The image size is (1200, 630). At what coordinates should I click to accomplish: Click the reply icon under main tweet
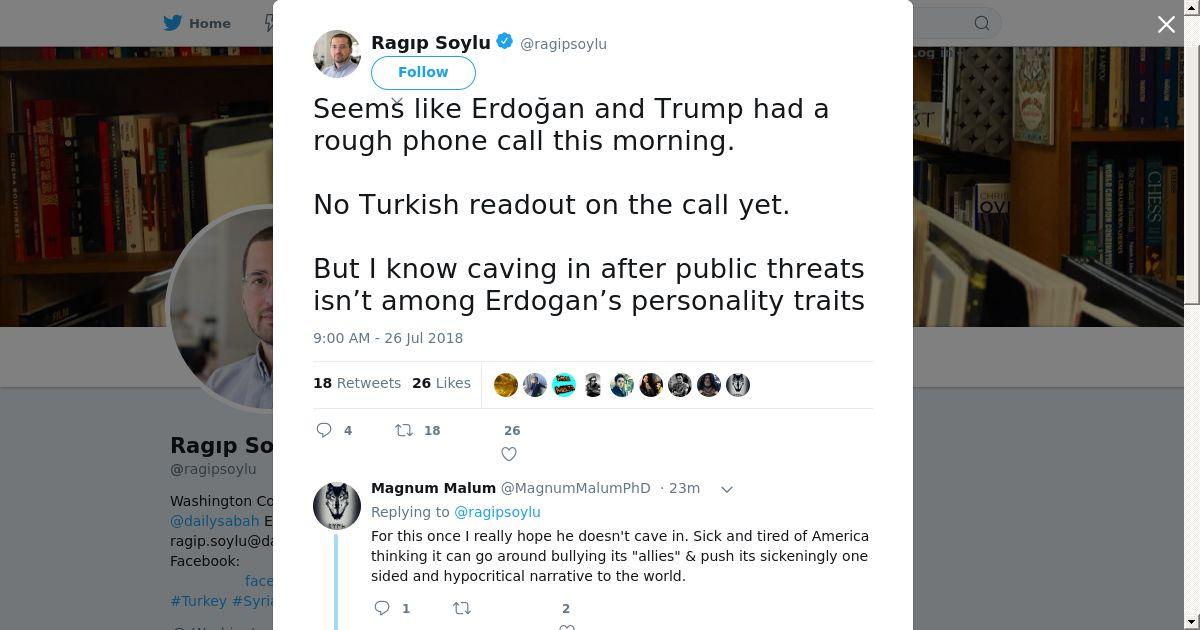(324, 430)
